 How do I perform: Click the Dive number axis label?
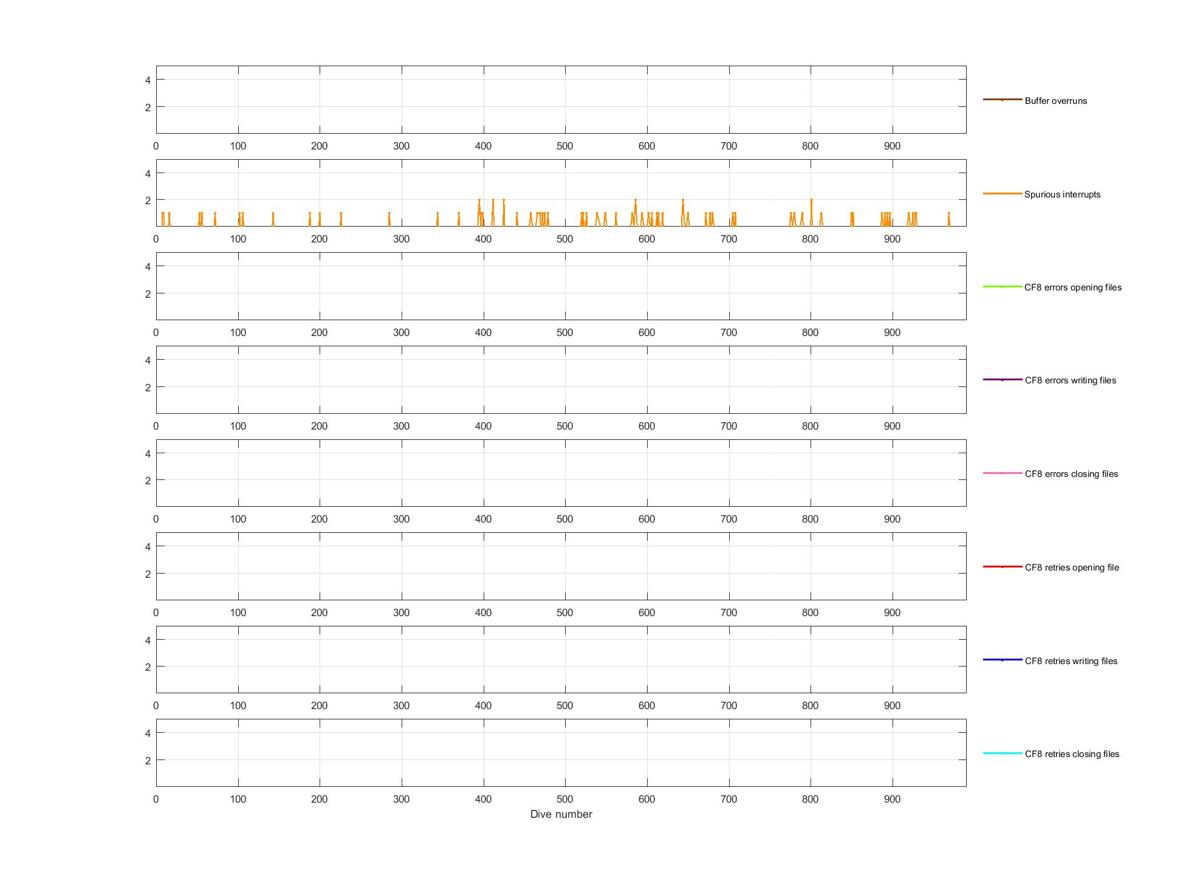pyautogui.click(x=561, y=815)
